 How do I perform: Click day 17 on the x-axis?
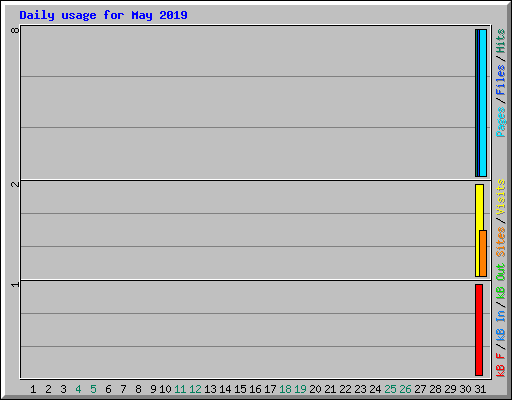coord(270,389)
